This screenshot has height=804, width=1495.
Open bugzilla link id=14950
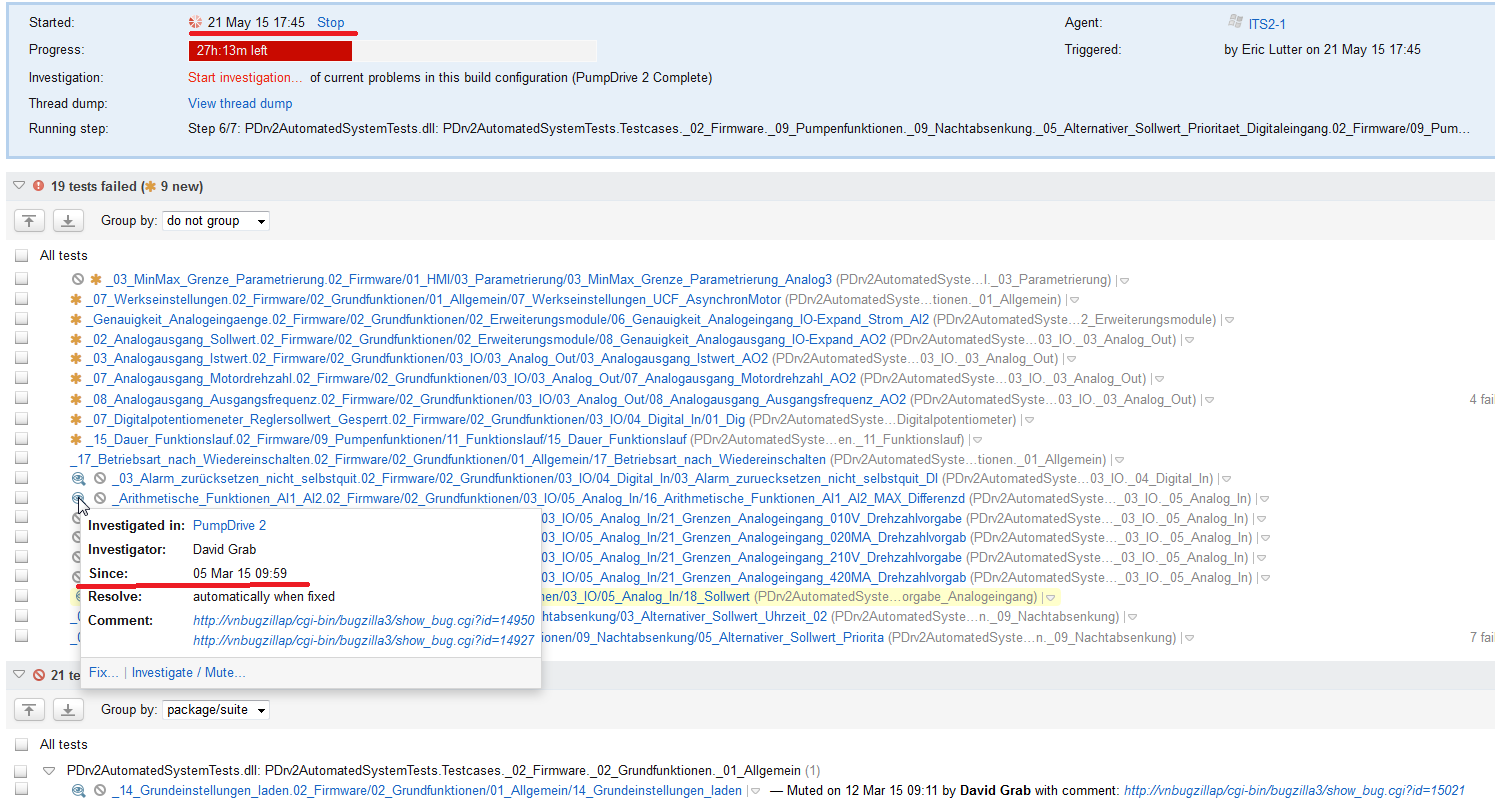coord(363,621)
